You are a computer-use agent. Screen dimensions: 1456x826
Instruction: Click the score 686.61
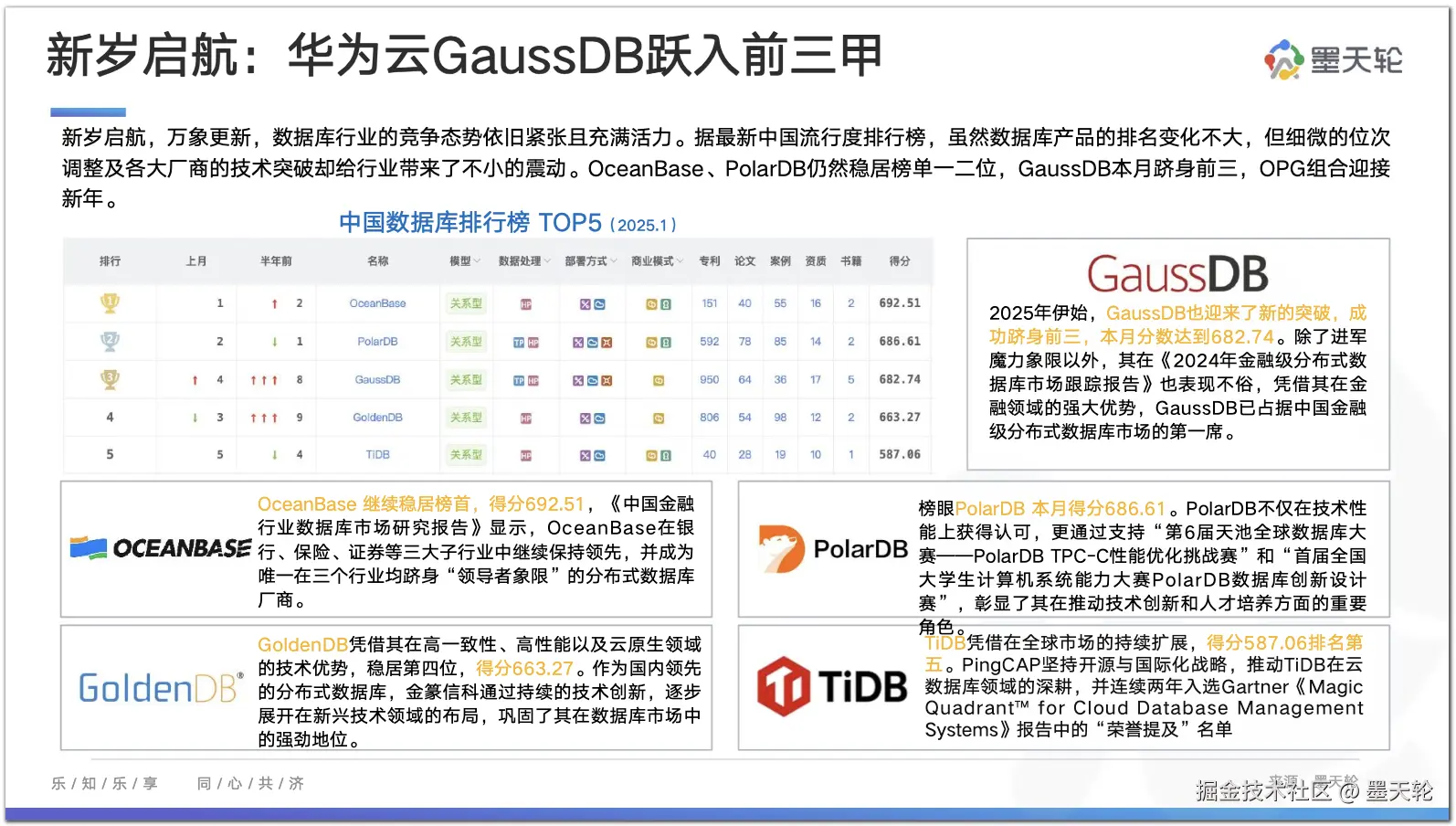tap(900, 342)
